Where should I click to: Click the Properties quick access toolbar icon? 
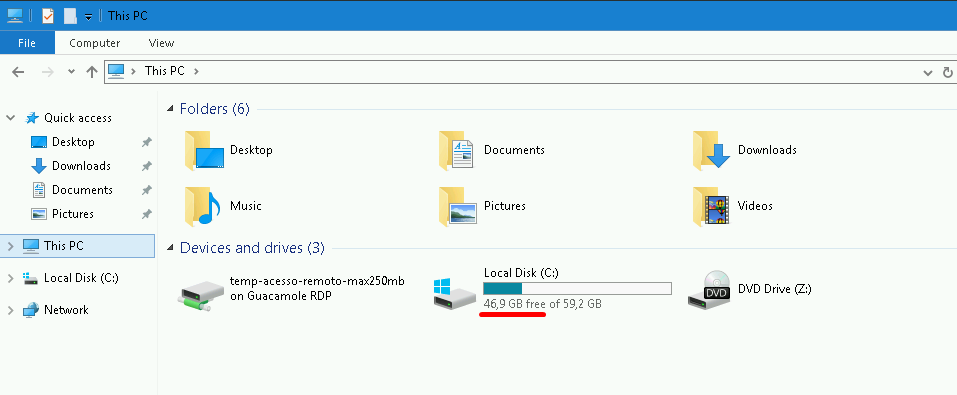click(48, 15)
